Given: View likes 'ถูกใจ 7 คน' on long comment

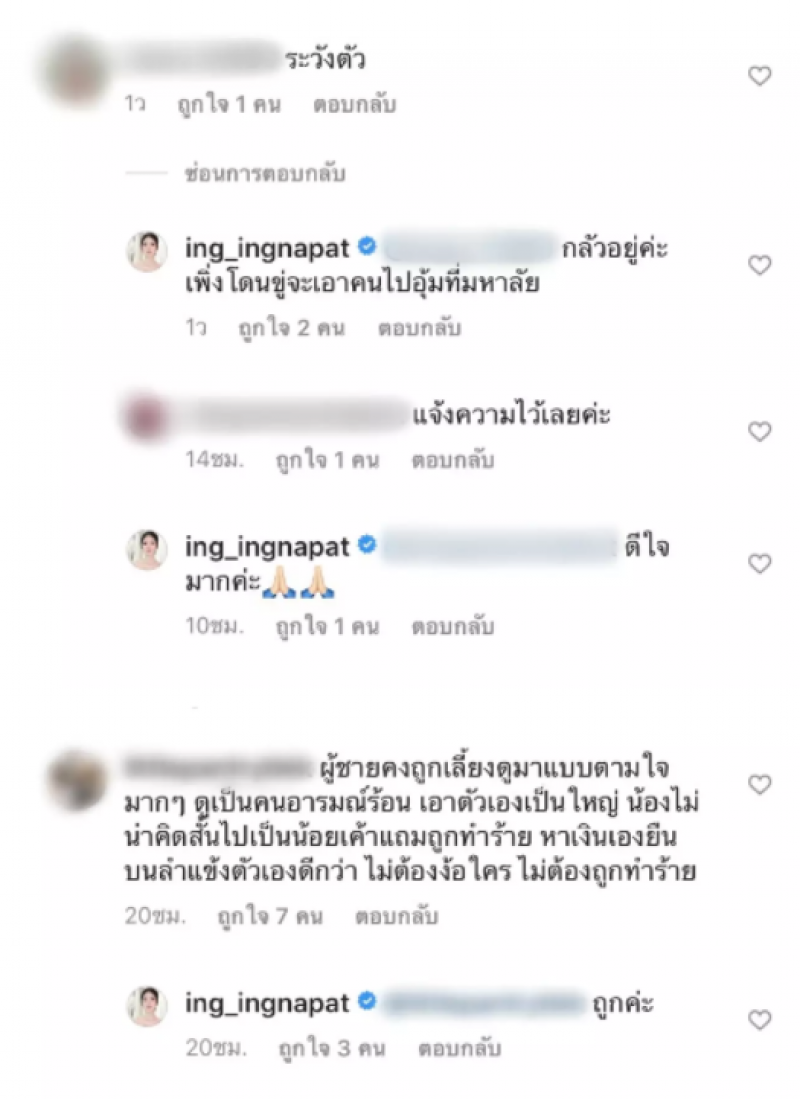Looking at the screenshot, I should tap(270, 916).
